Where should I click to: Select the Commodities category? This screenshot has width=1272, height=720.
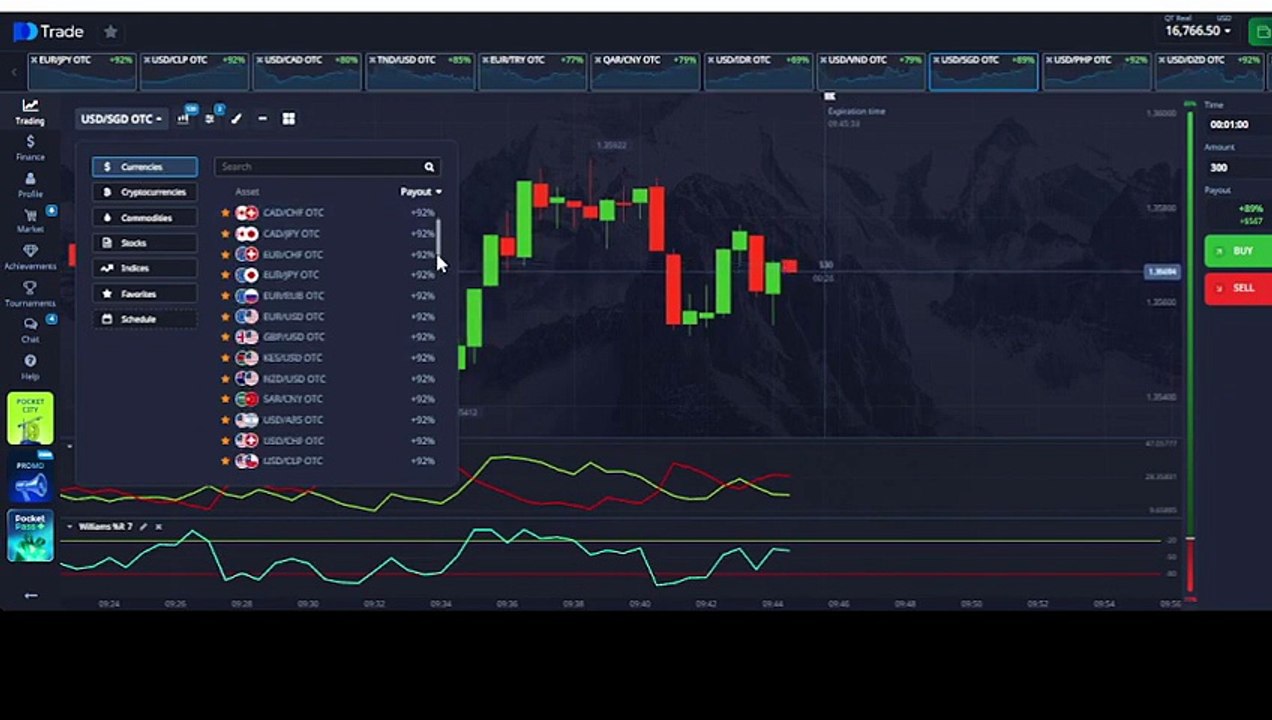coord(145,218)
